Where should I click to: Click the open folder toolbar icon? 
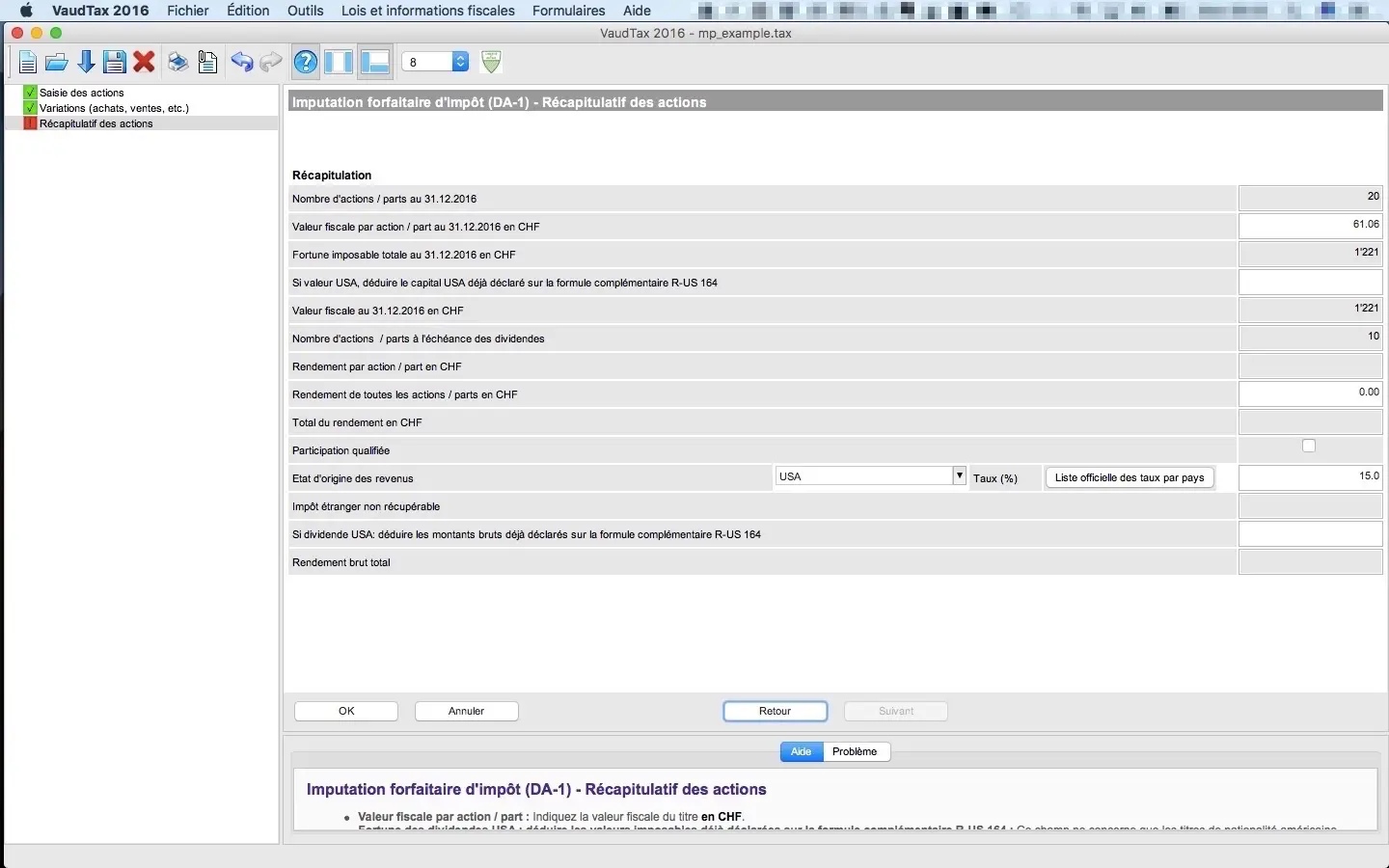click(57, 63)
